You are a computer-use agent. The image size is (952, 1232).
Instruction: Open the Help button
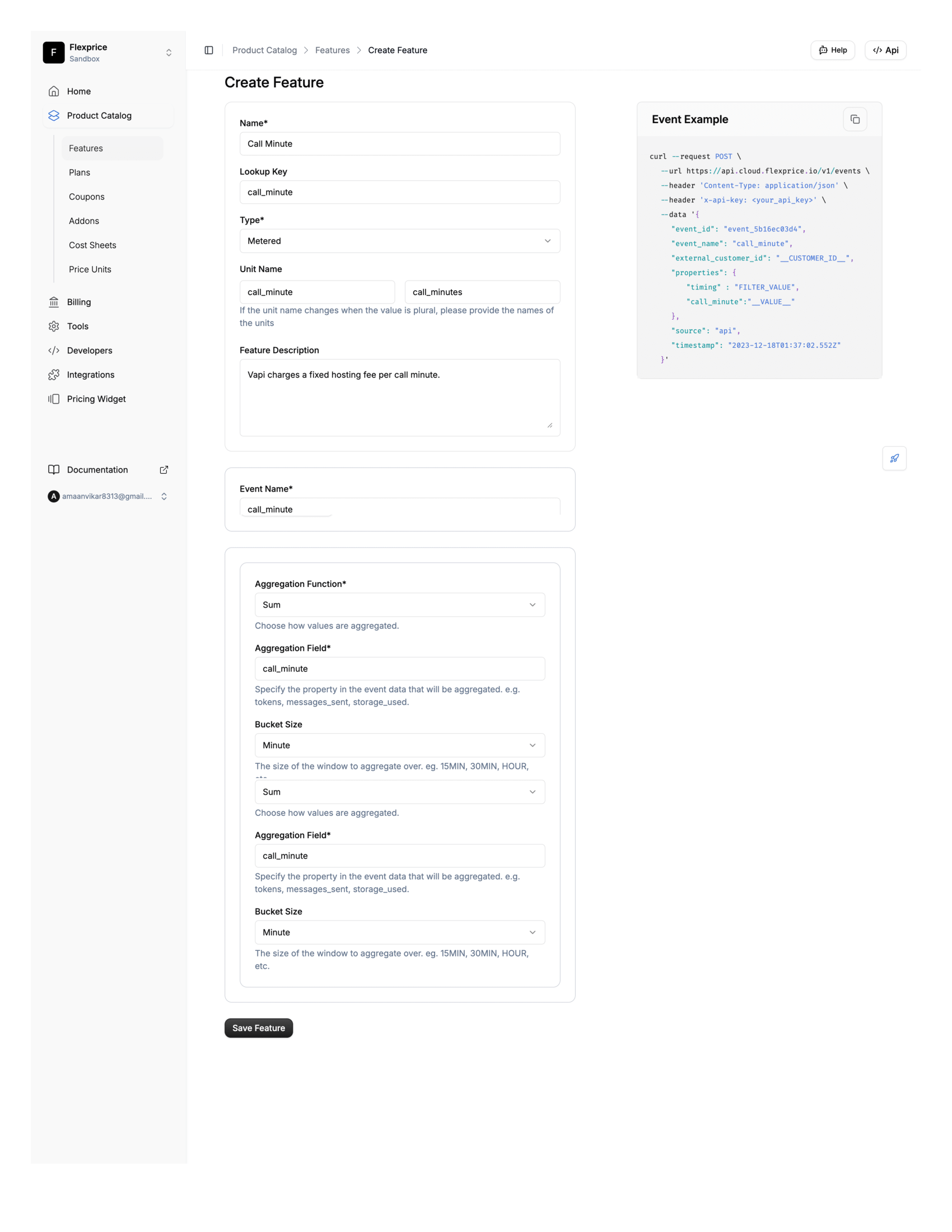(832, 50)
